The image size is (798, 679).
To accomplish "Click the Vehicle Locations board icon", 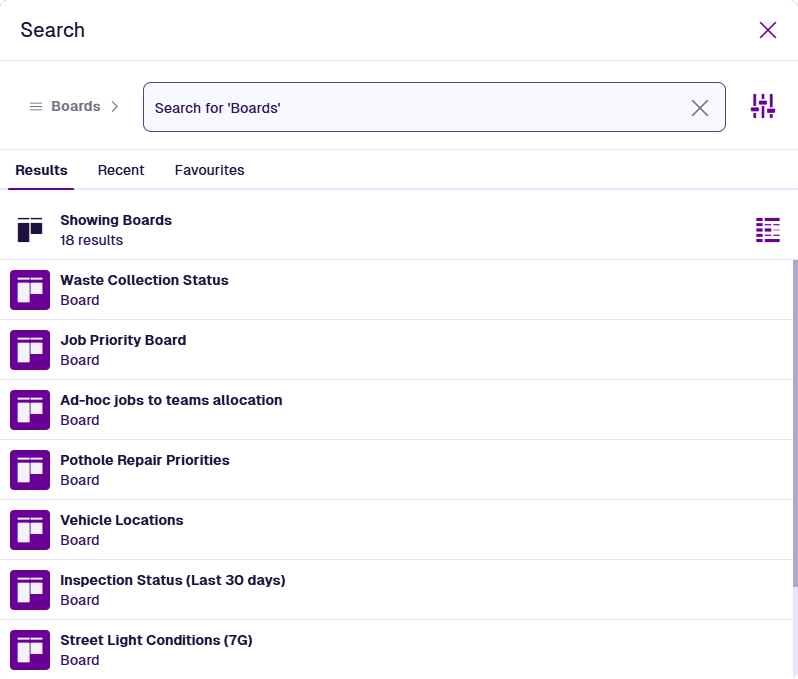I will [30, 530].
